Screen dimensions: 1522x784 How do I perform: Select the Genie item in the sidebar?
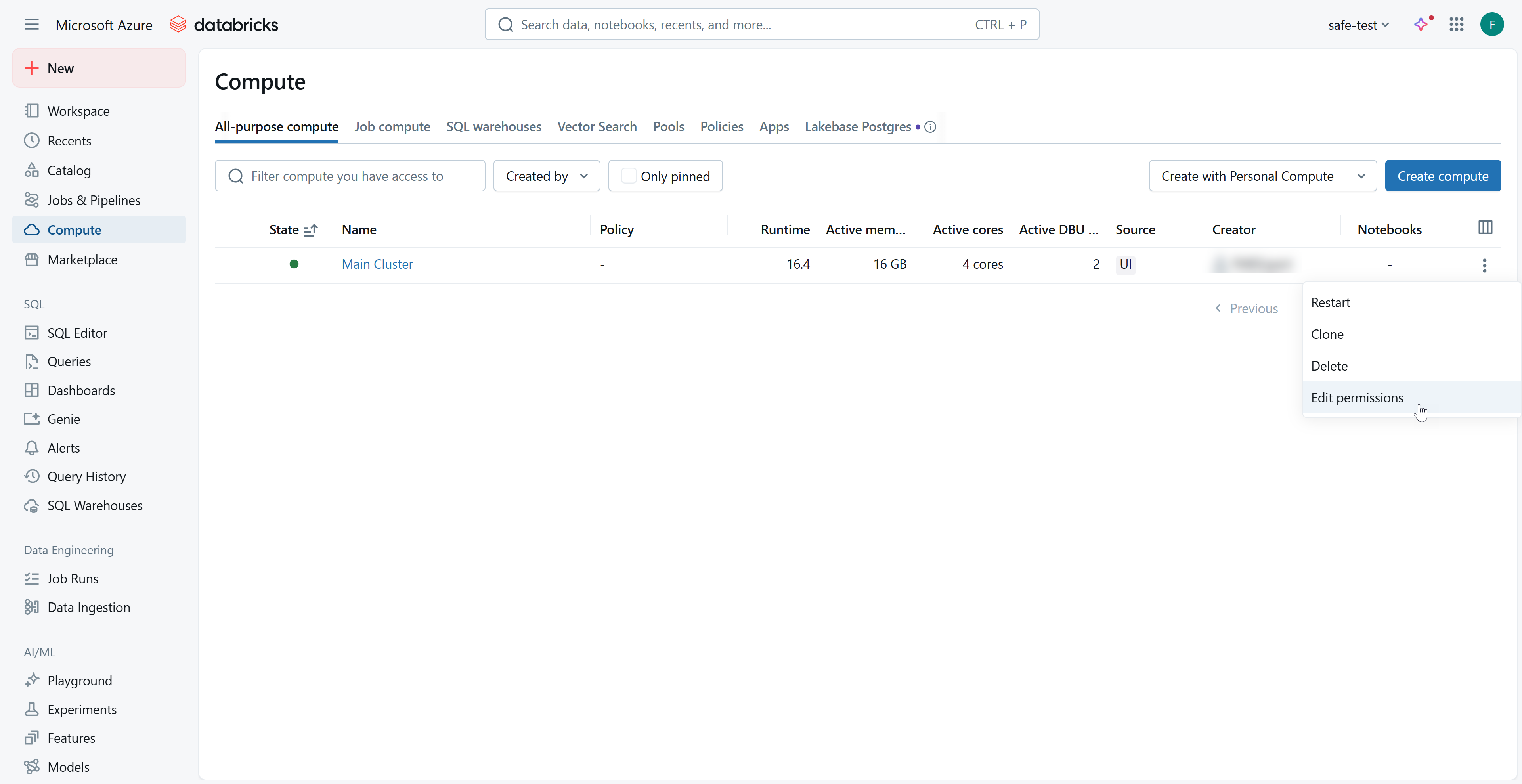tap(63, 419)
